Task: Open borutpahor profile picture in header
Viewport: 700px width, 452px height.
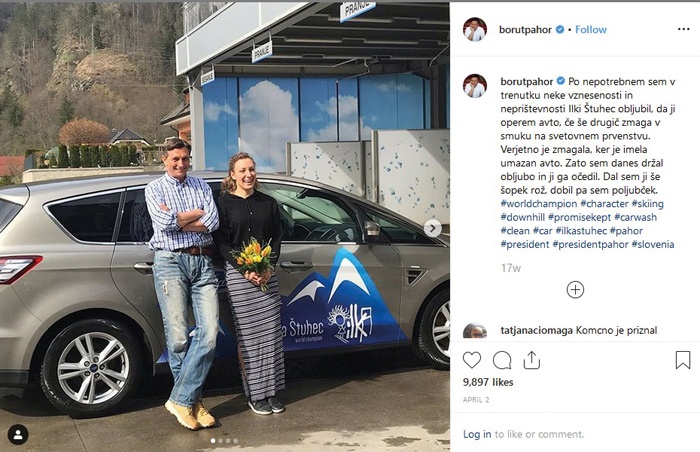Action: tap(475, 29)
